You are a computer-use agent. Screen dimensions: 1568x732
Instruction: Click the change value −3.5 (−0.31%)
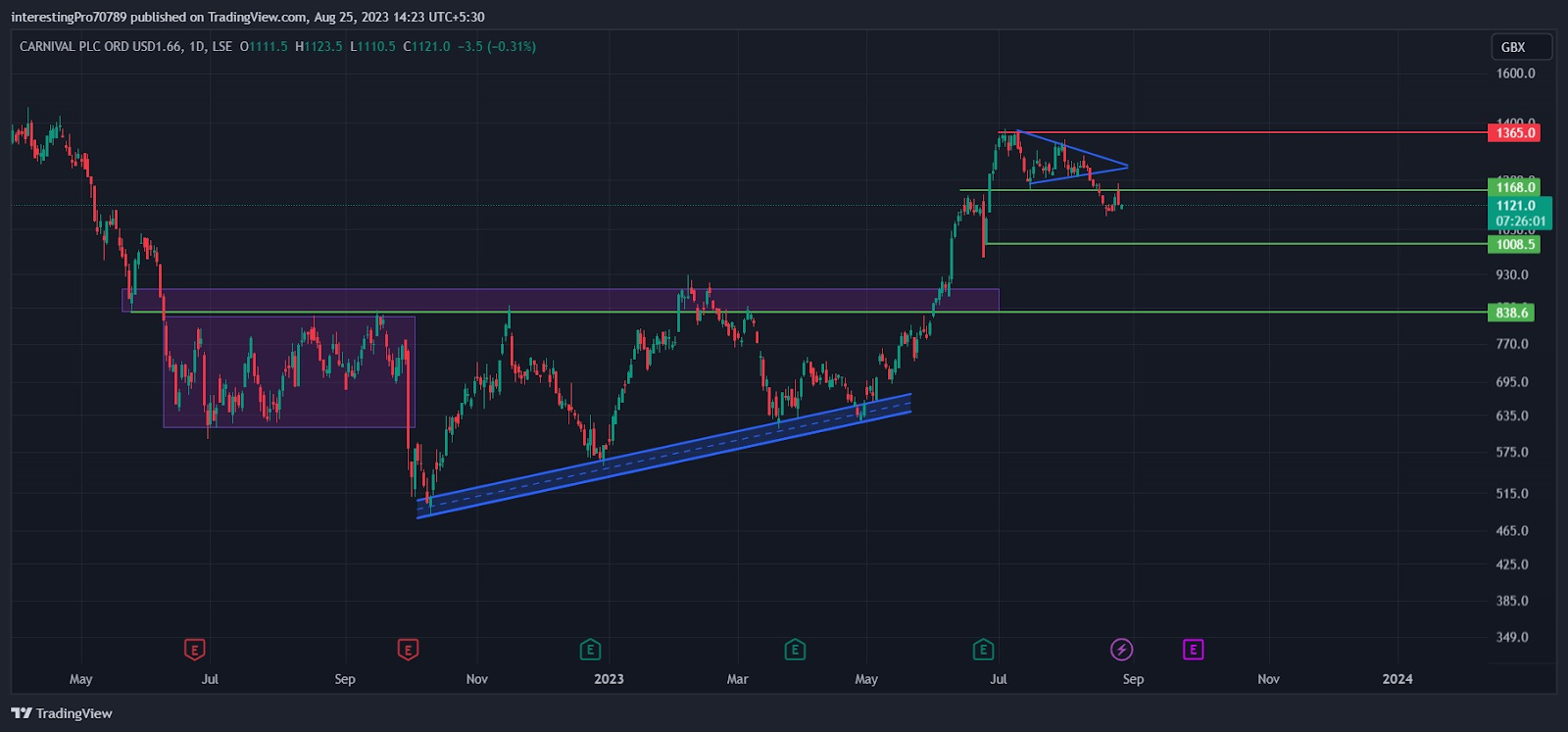click(497, 46)
